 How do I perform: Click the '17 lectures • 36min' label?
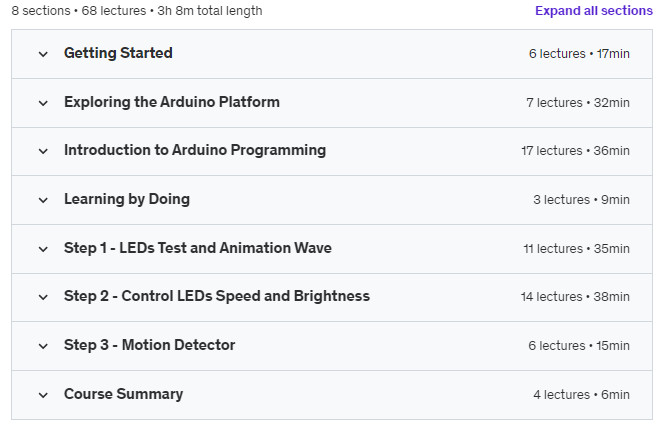(576, 151)
